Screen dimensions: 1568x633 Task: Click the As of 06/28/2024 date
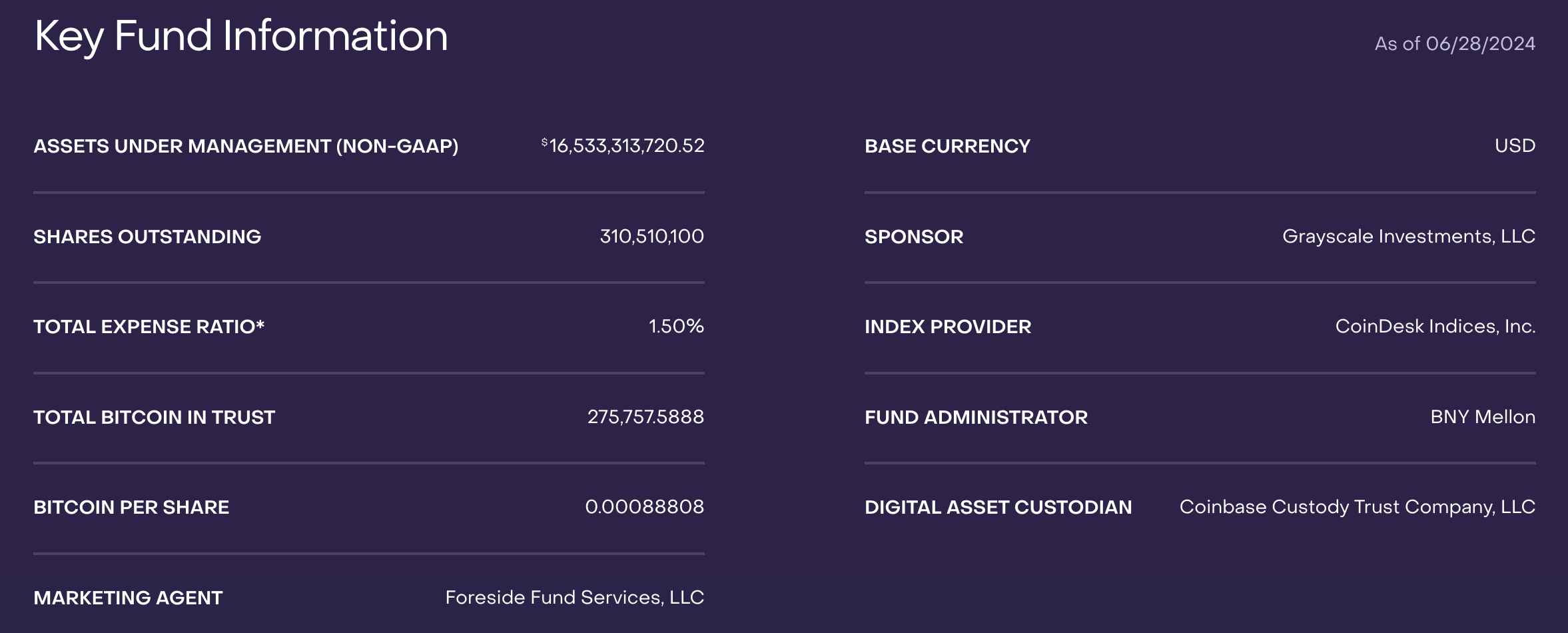[1455, 44]
